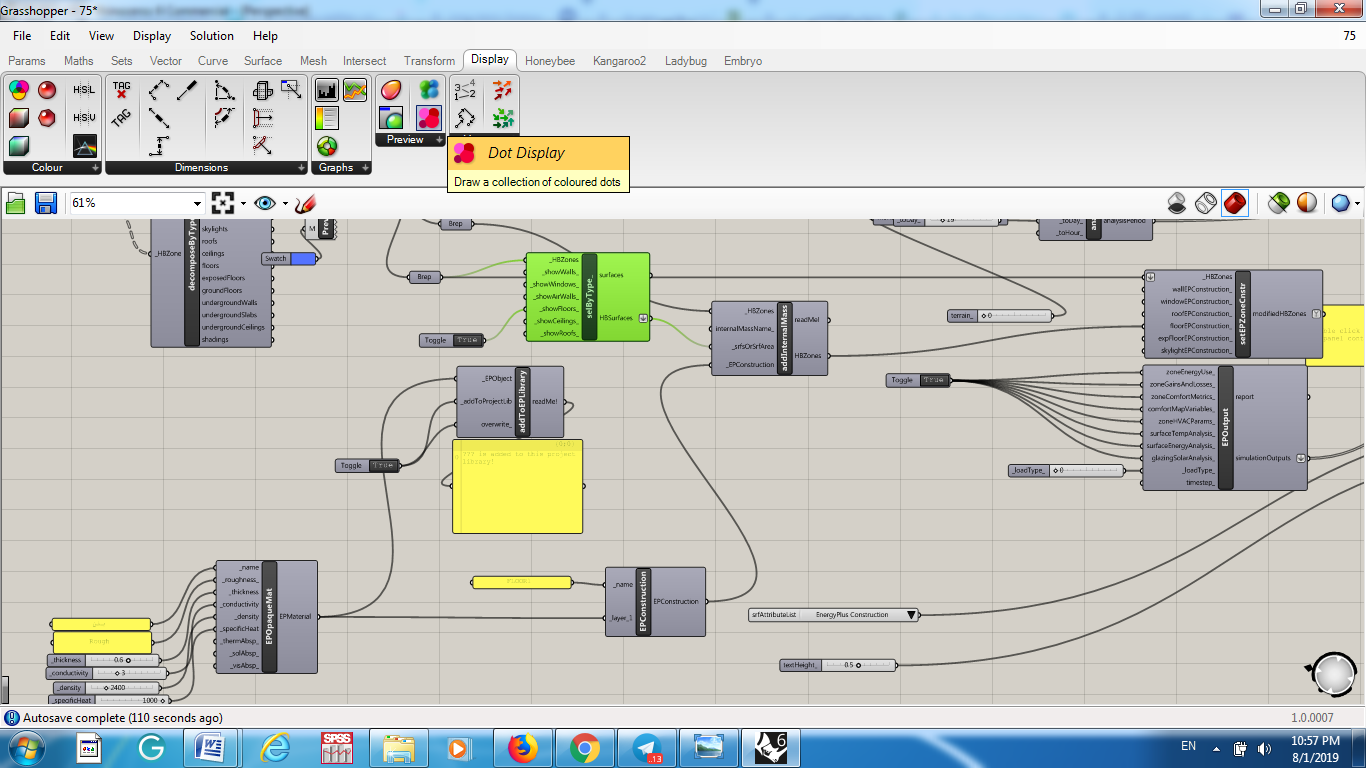Select the Quick Graph line chart icon
The width and height of the screenshot is (1366, 768).
tap(355, 90)
